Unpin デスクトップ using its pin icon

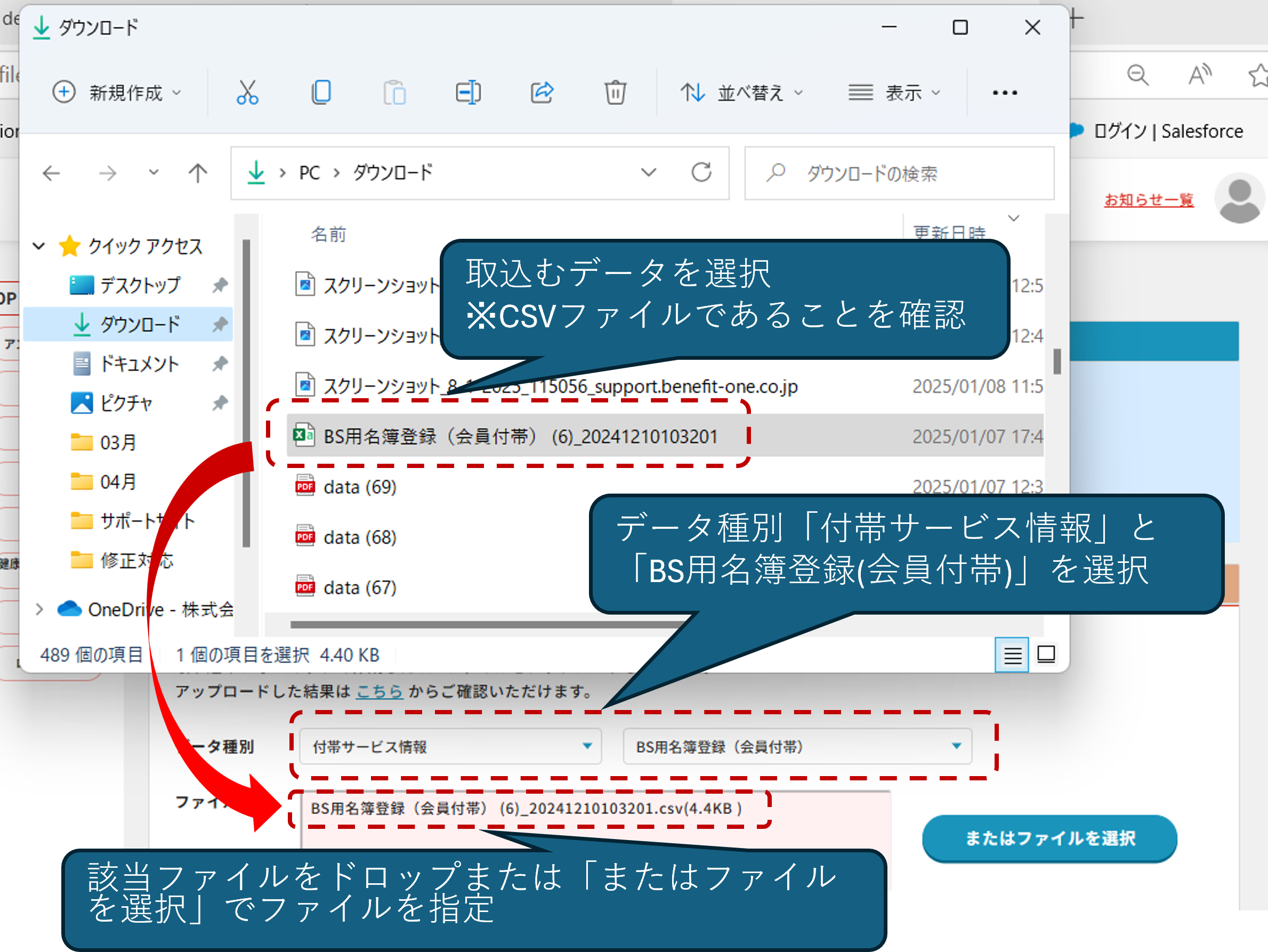[x=220, y=285]
